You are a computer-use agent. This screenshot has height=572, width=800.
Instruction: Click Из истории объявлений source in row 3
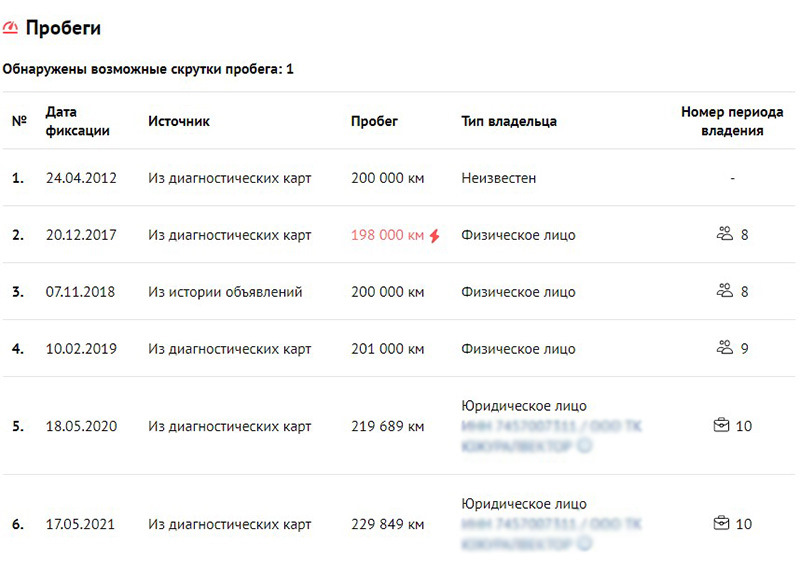(x=225, y=292)
